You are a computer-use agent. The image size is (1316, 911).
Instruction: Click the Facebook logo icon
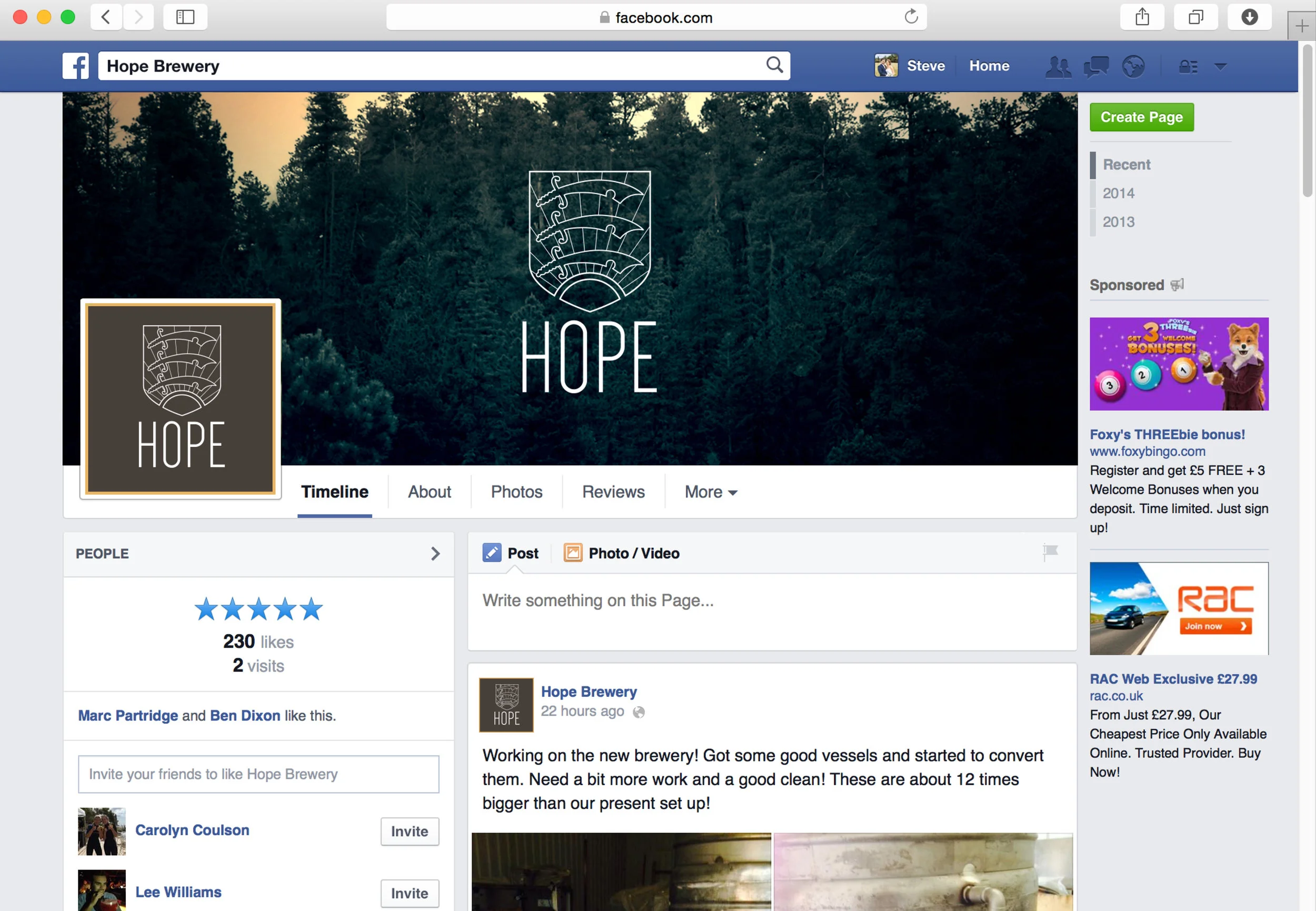[76, 66]
